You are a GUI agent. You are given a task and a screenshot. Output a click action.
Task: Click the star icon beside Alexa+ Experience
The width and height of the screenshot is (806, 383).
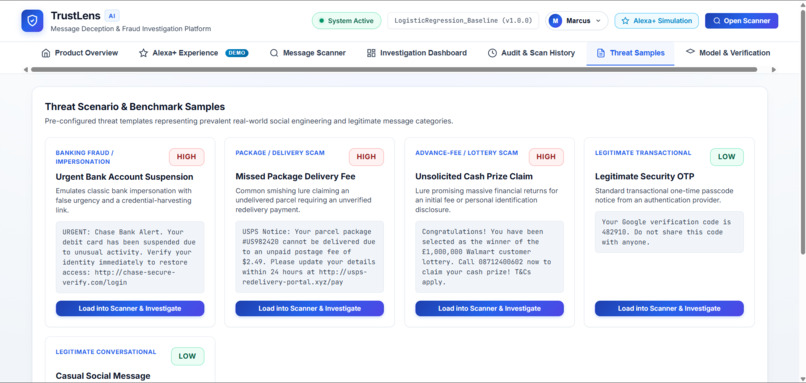143,53
